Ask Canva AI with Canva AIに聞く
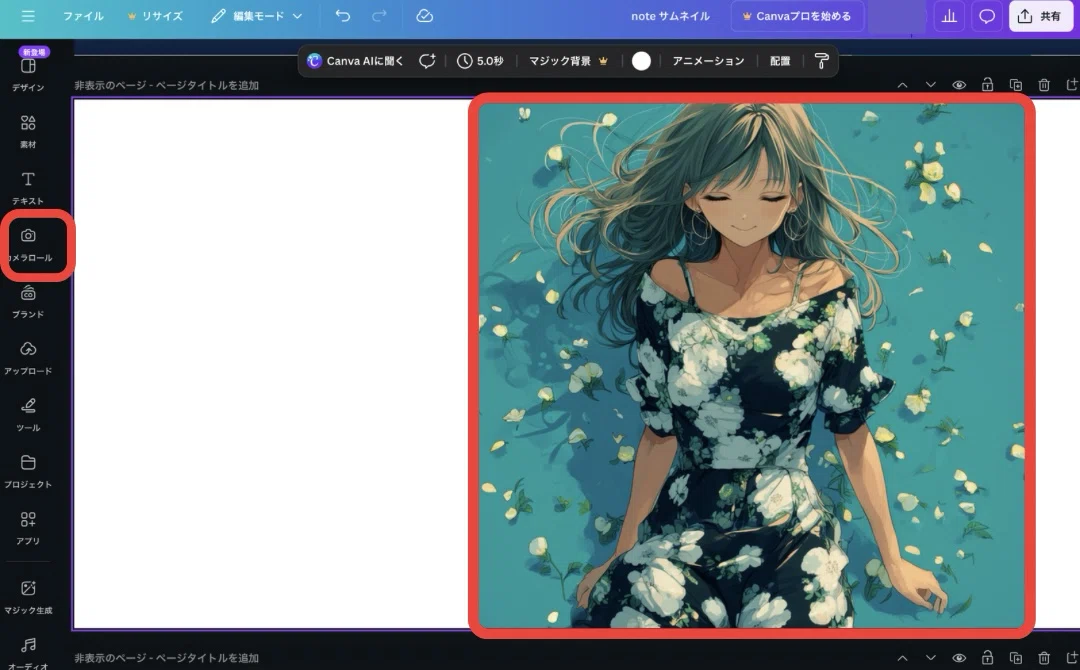 [355, 61]
